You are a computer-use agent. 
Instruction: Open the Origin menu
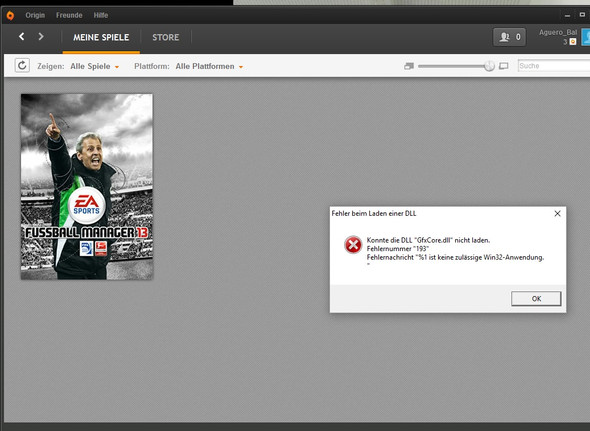[x=35, y=15]
